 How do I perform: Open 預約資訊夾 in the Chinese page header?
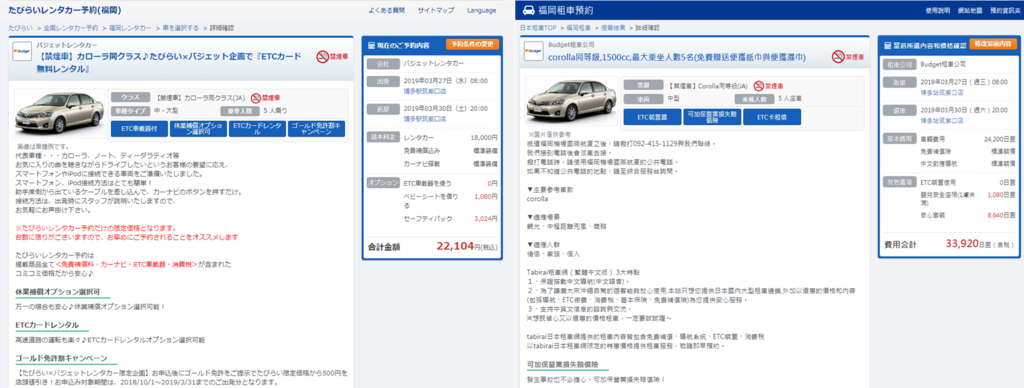pos(1004,10)
